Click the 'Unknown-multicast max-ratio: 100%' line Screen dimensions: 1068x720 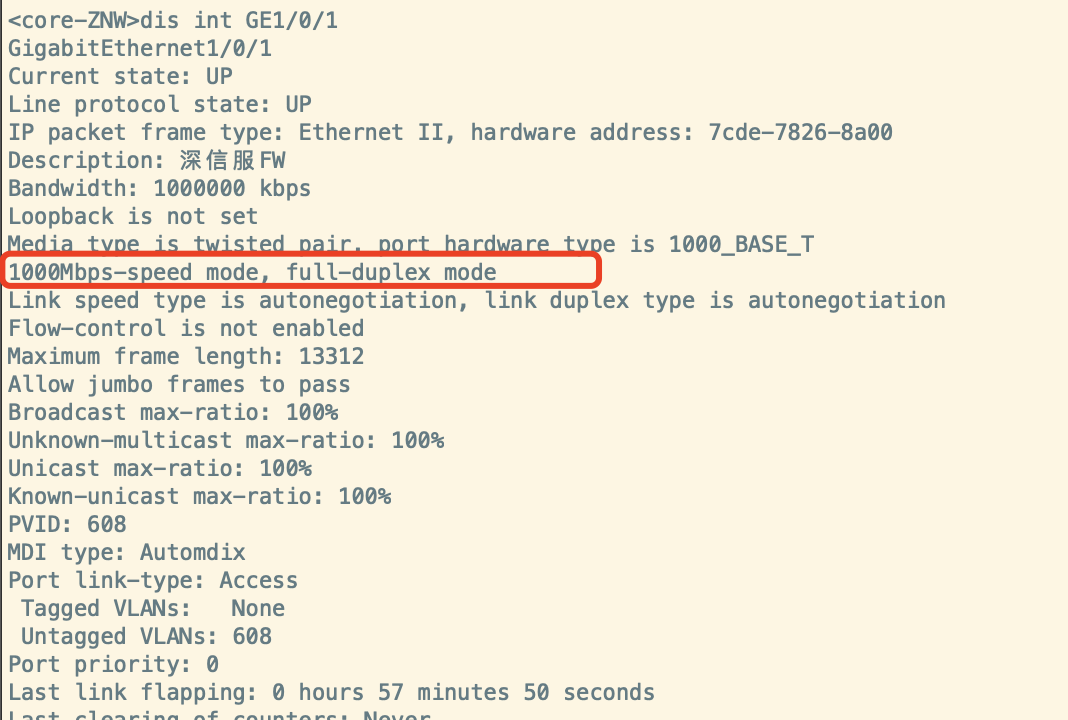(x=226, y=440)
